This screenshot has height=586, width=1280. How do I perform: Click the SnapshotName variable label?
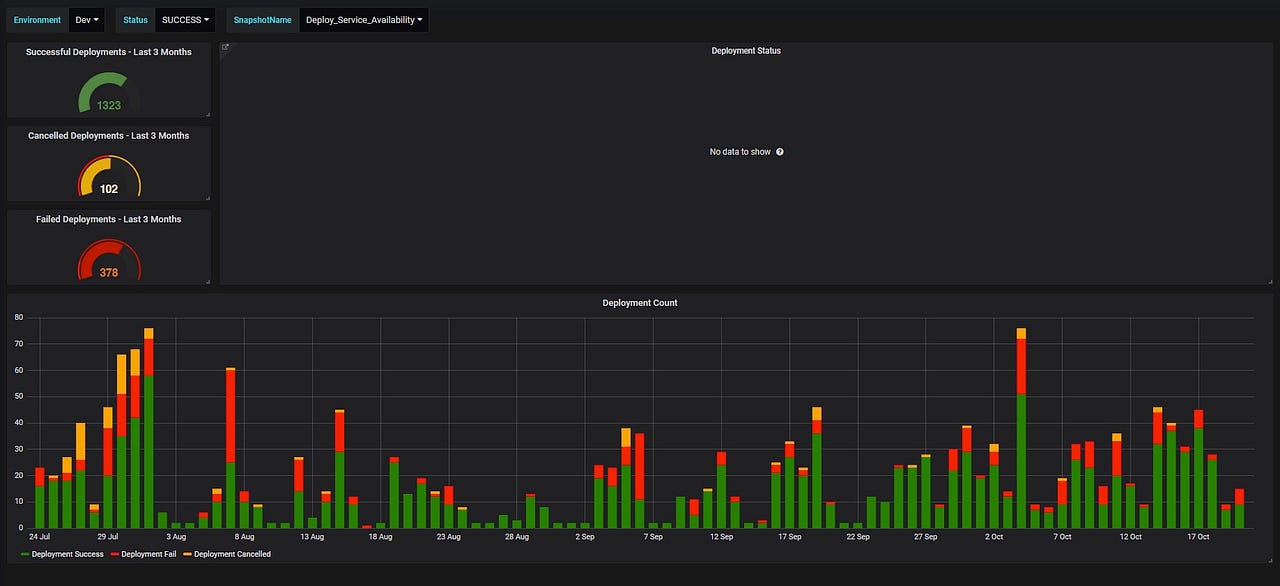coord(261,19)
